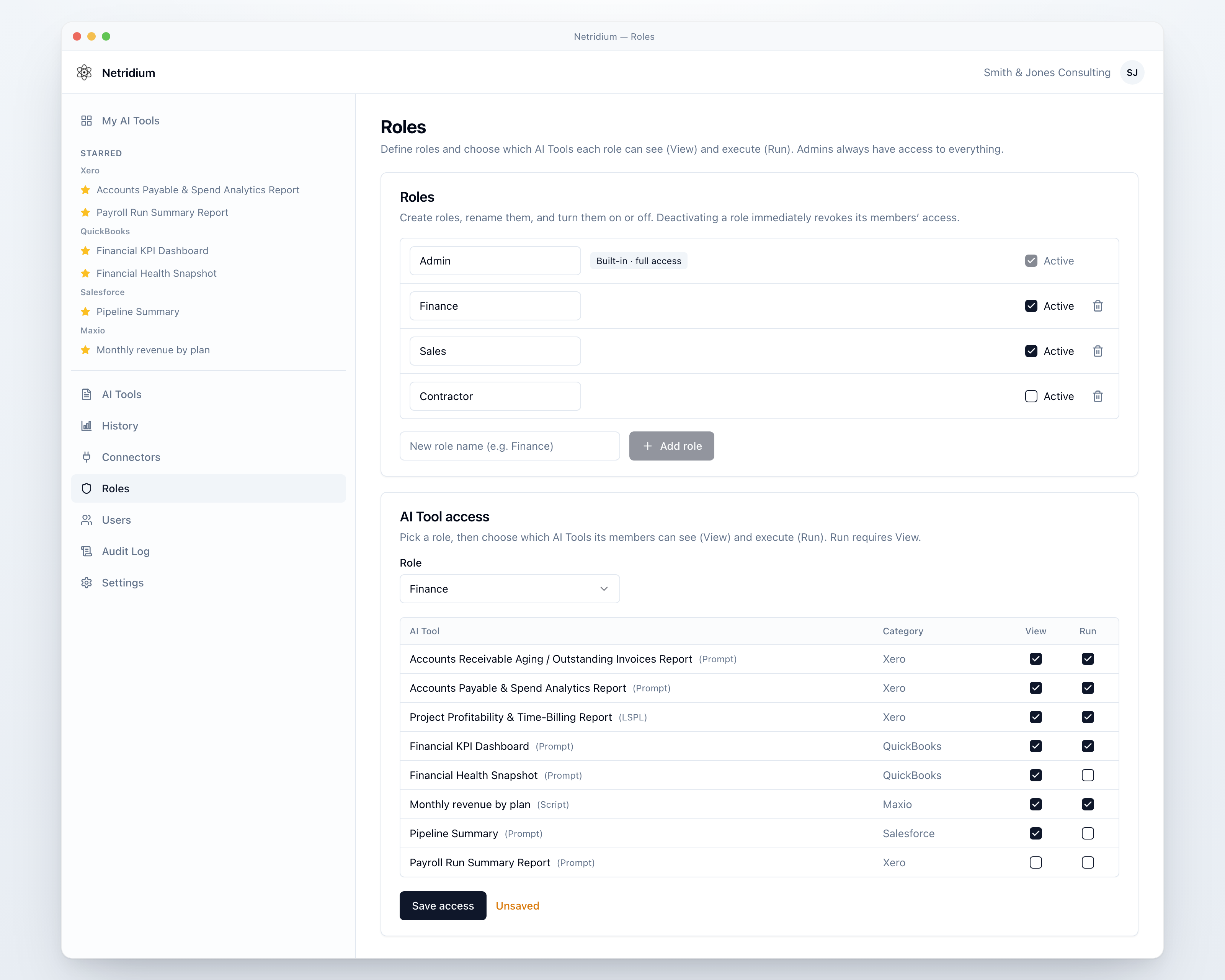Viewport: 1225px width, 980px height.
Task: Click the Contractor role name field
Action: [x=495, y=397]
